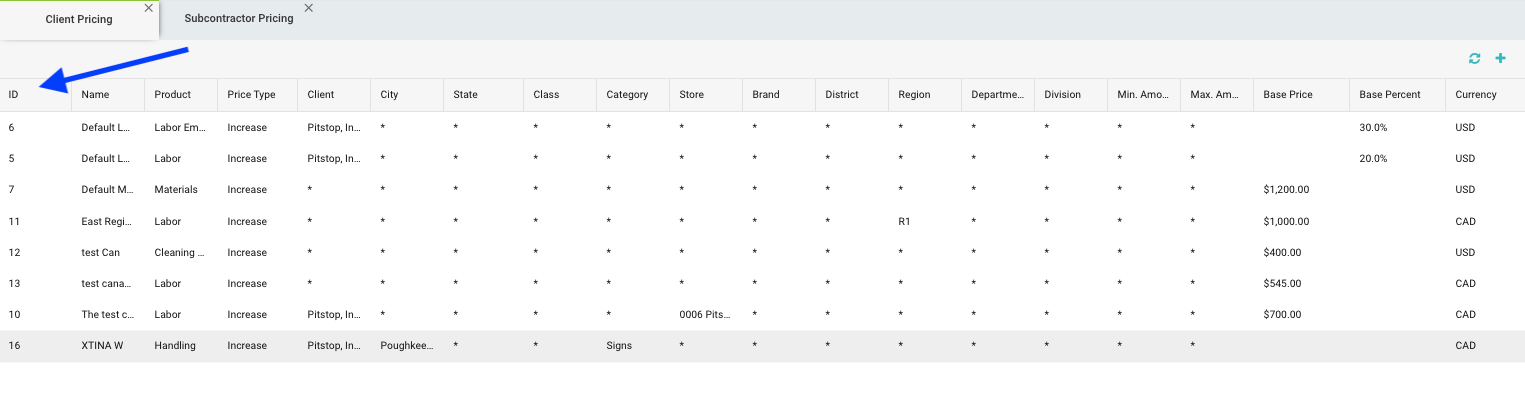Click the Currency column header
The width and height of the screenshot is (1525, 419).
click(x=1476, y=95)
